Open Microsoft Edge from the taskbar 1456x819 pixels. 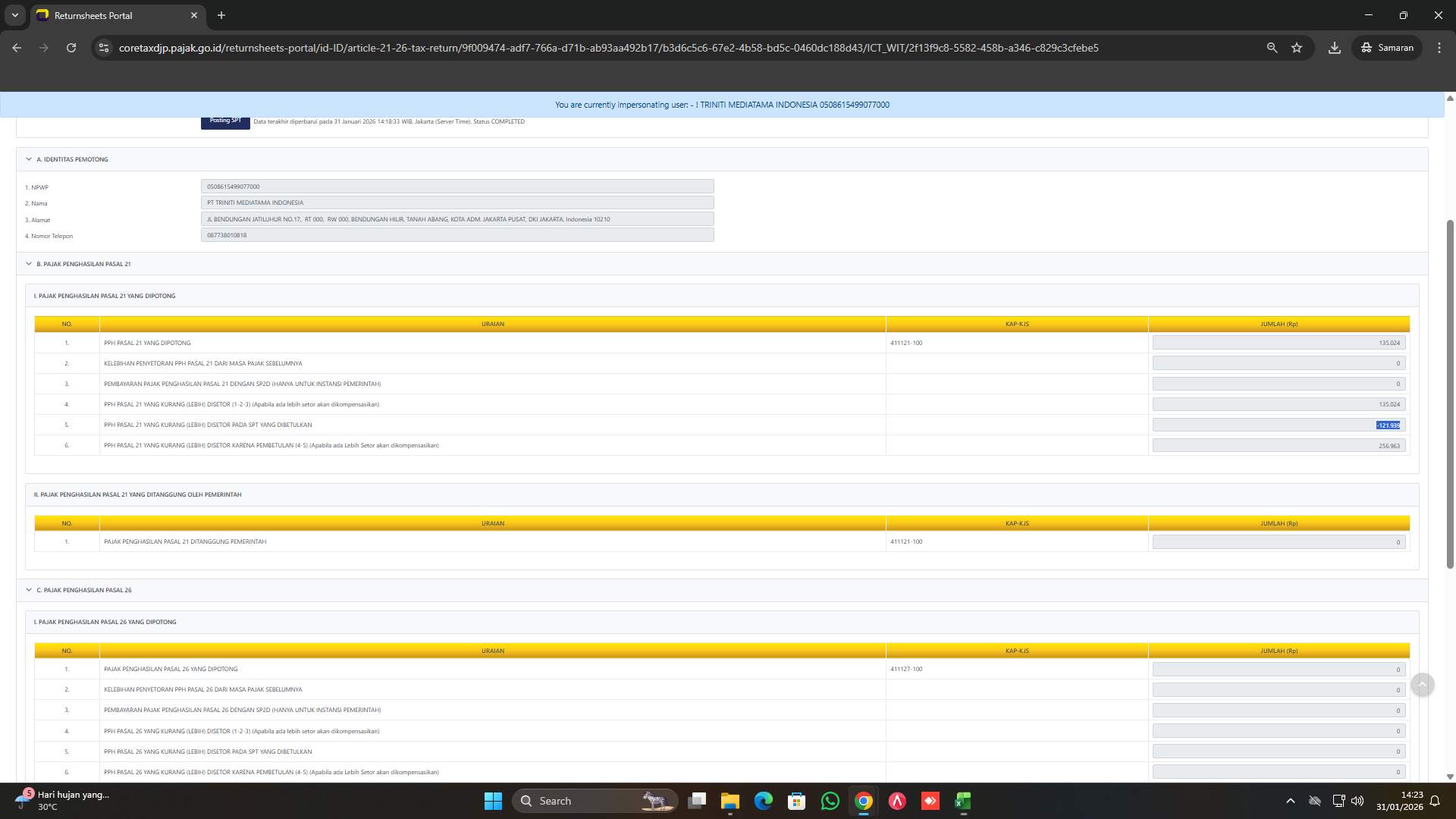coord(763,801)
